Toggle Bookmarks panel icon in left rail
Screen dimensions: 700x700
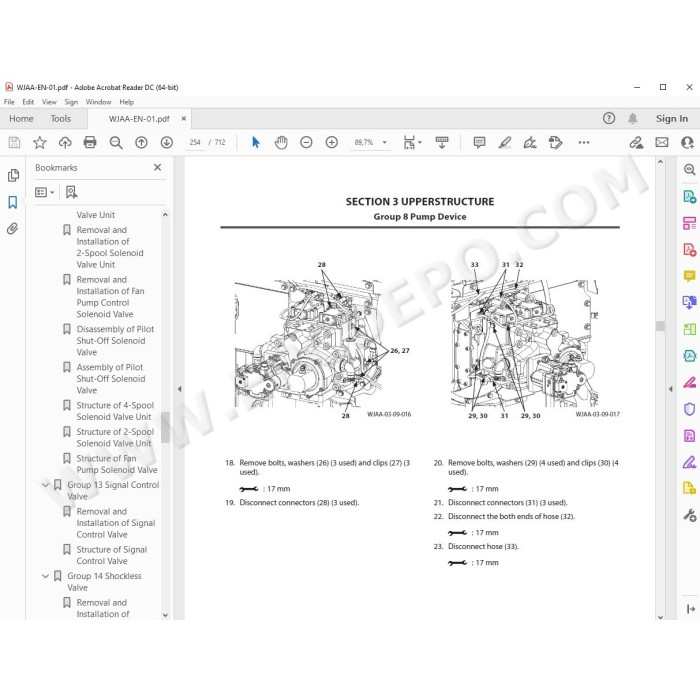(13, 202)
